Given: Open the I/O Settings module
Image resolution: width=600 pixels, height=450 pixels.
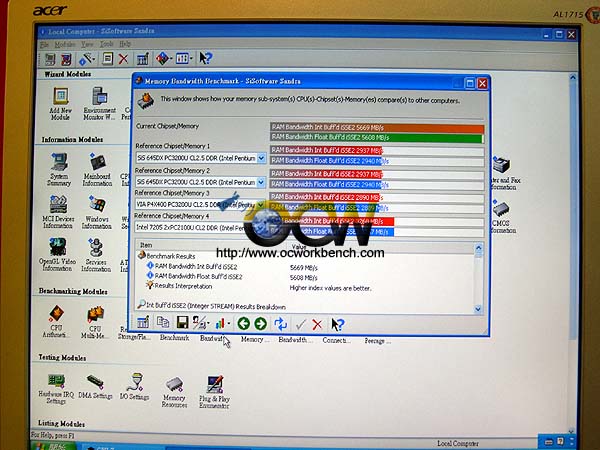Looking at the screenshot, I should click(x=134, y=386).
